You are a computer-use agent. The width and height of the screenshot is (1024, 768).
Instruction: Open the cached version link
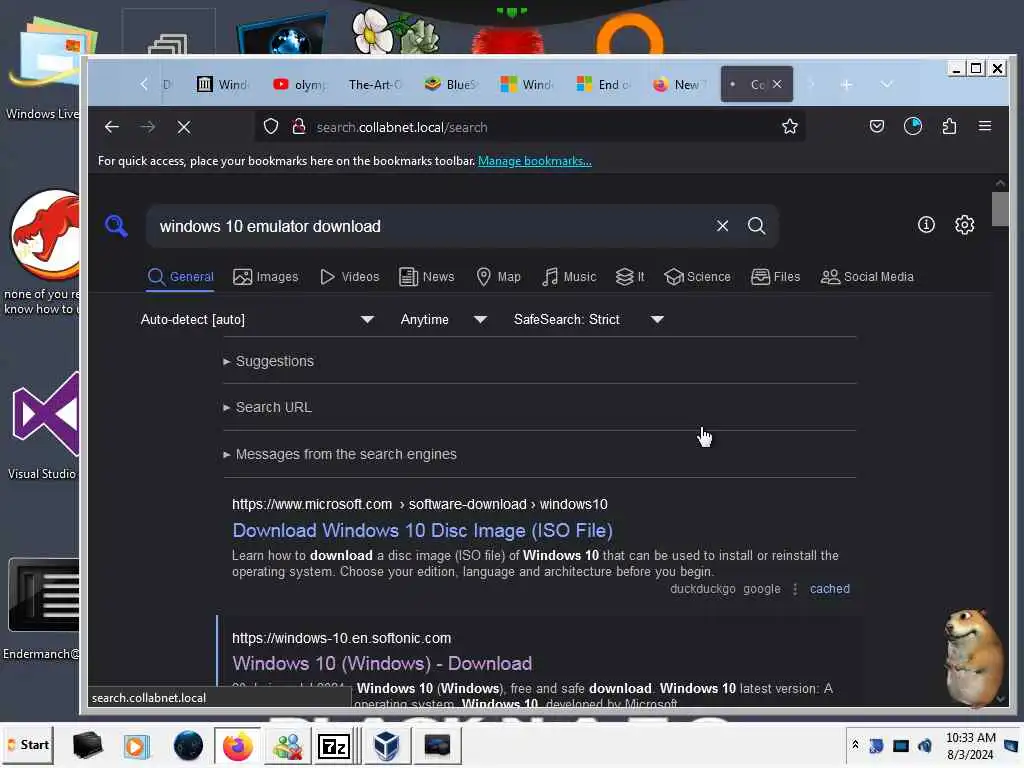click(829, 589)
